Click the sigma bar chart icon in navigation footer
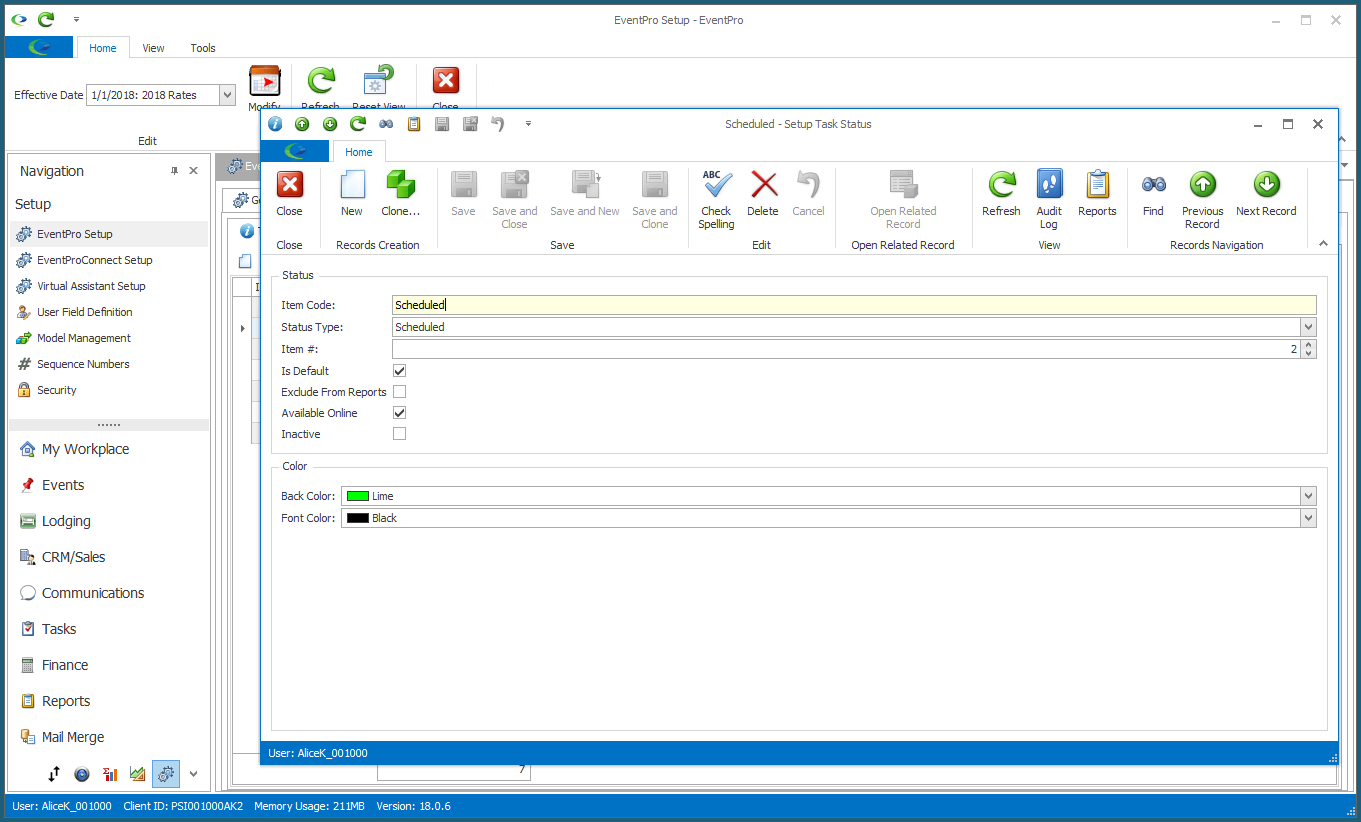1361x822 pixels. tap(110, 773)
